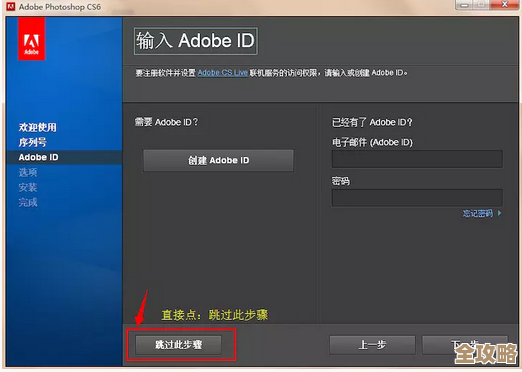Select the 欢迎使用 step in sidebar

(38, 127)
